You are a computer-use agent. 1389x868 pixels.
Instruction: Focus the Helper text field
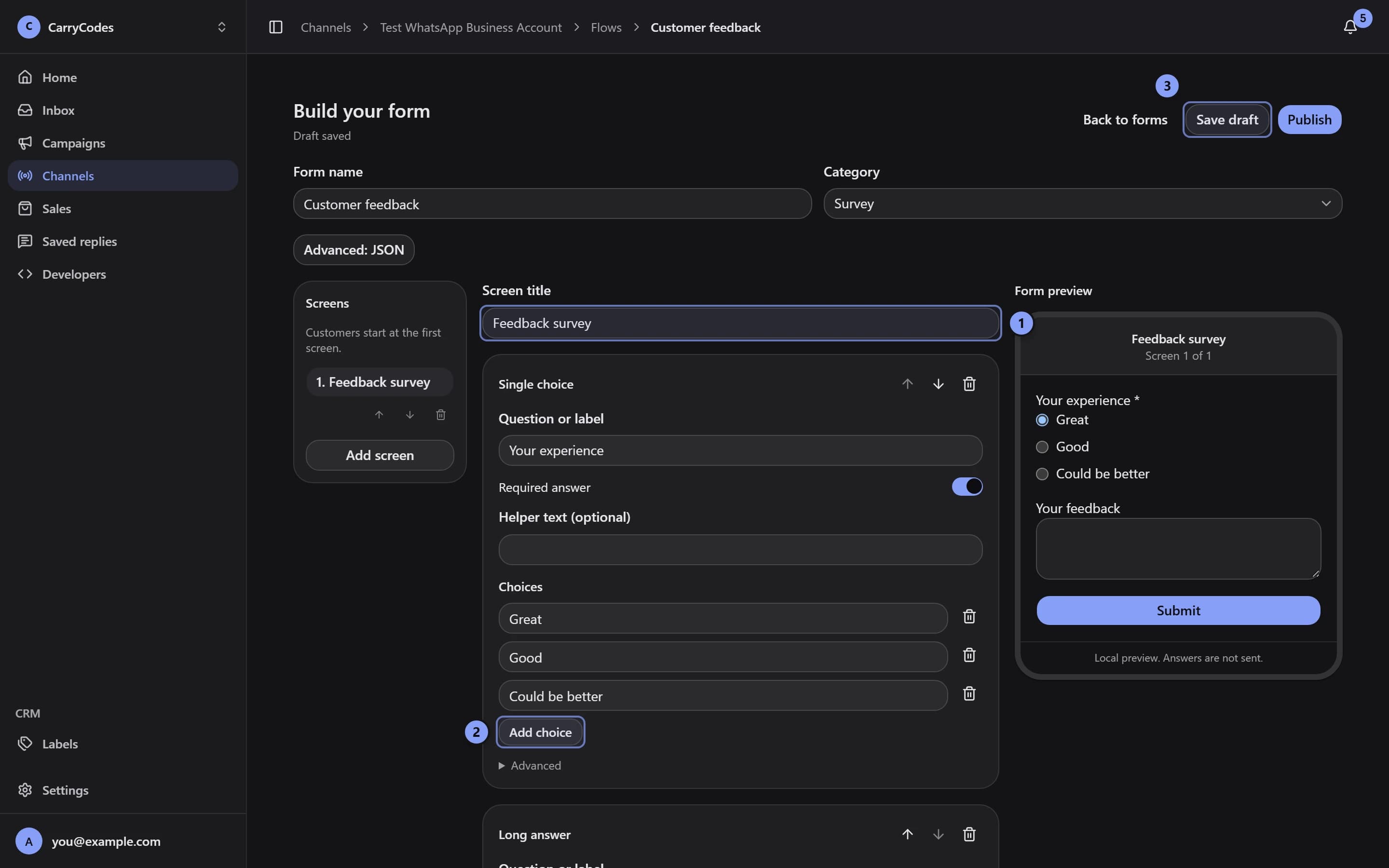click(x=740, y=549)
